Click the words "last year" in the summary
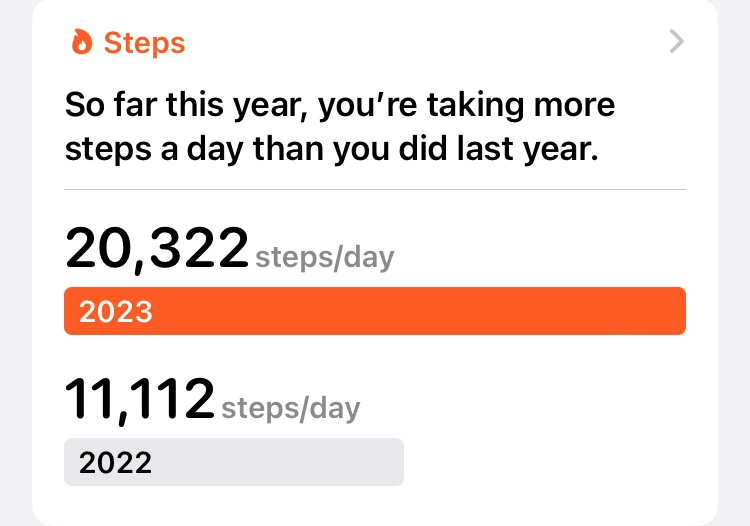 (x=533, y=151)
